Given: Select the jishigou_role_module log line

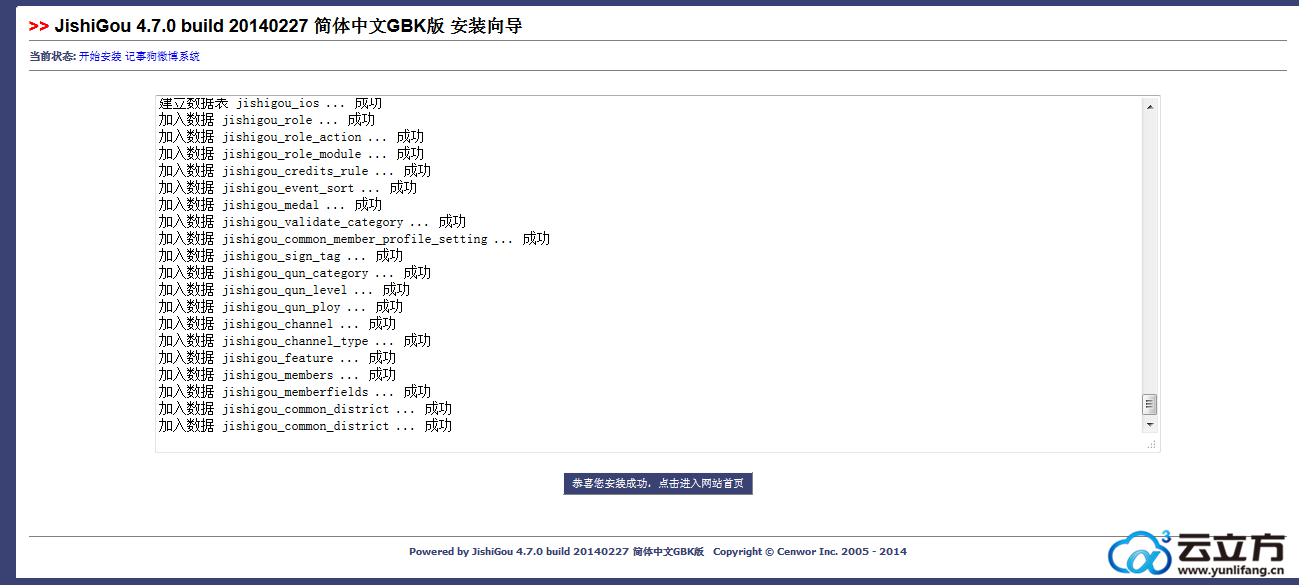Looking at the screenshot, I should [291, 154].
